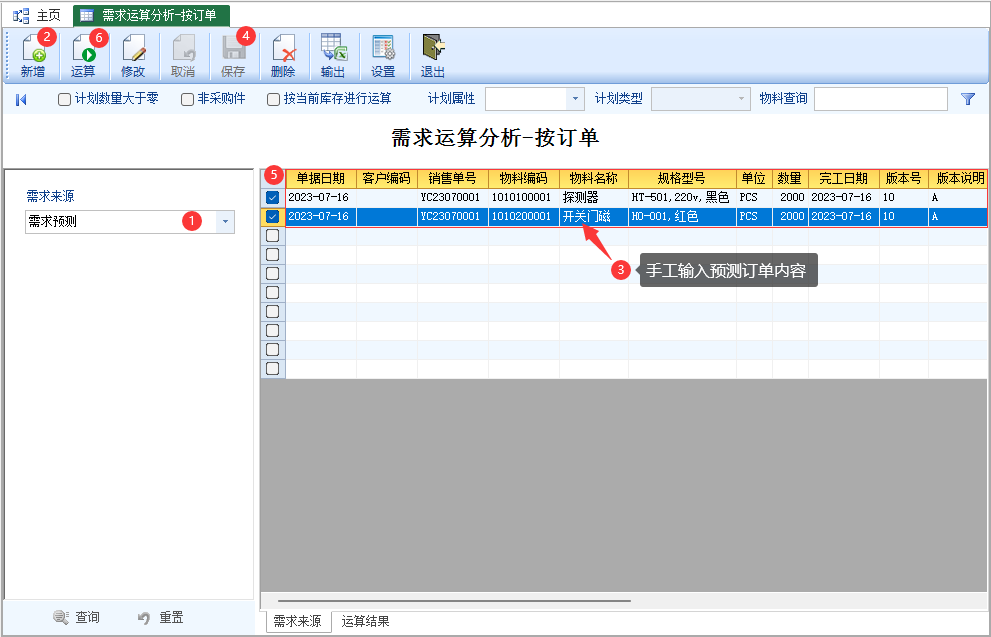Click the filter funnel icon
This screenshot has height=637, width=991.
tap(968, 99)
